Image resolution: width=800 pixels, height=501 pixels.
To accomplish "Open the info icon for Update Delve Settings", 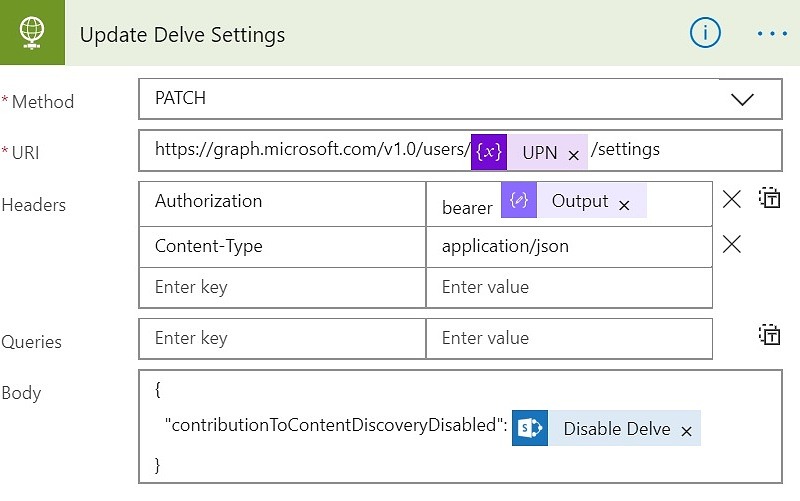I will (705, 33).
